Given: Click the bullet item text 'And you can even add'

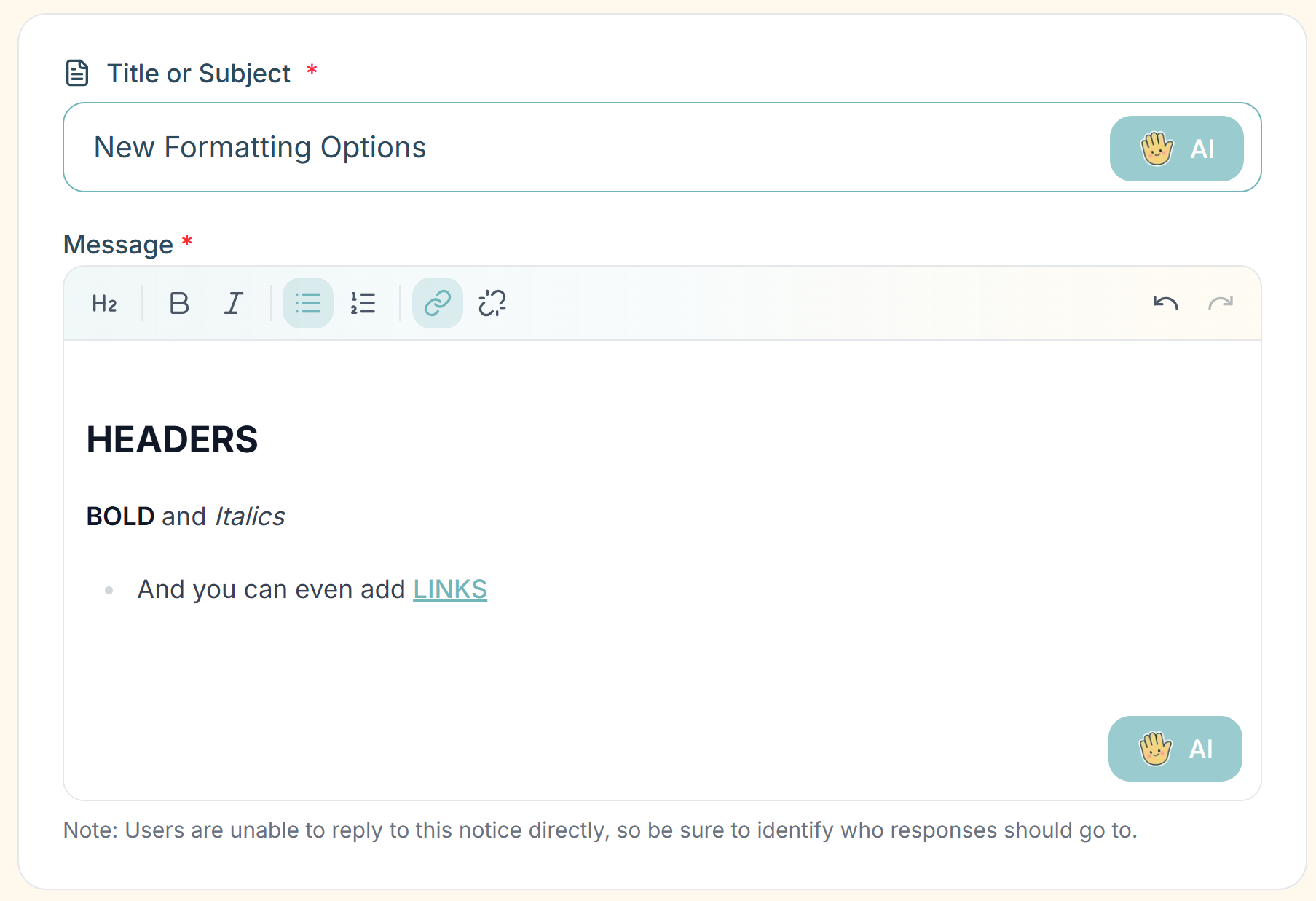Looking at the screenshot, I should [271, 589].
